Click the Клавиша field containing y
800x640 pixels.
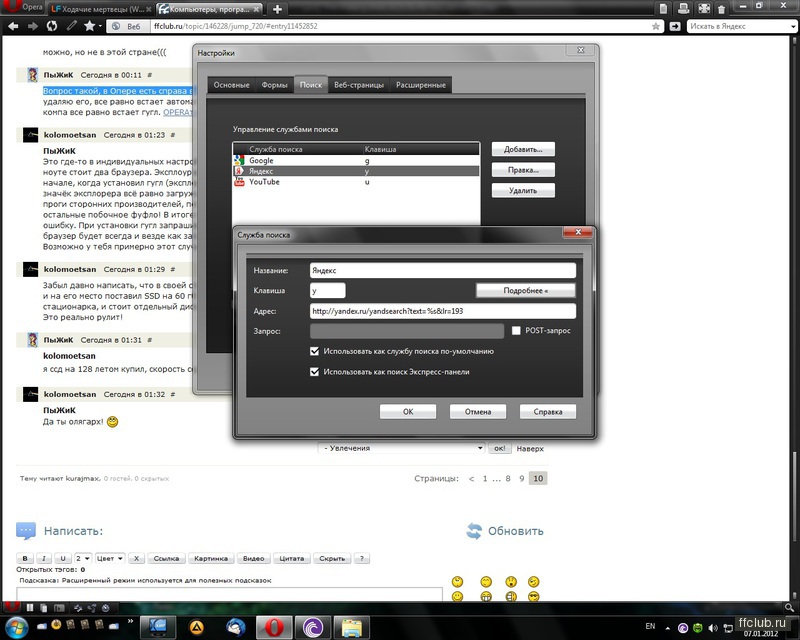[328, 290]
